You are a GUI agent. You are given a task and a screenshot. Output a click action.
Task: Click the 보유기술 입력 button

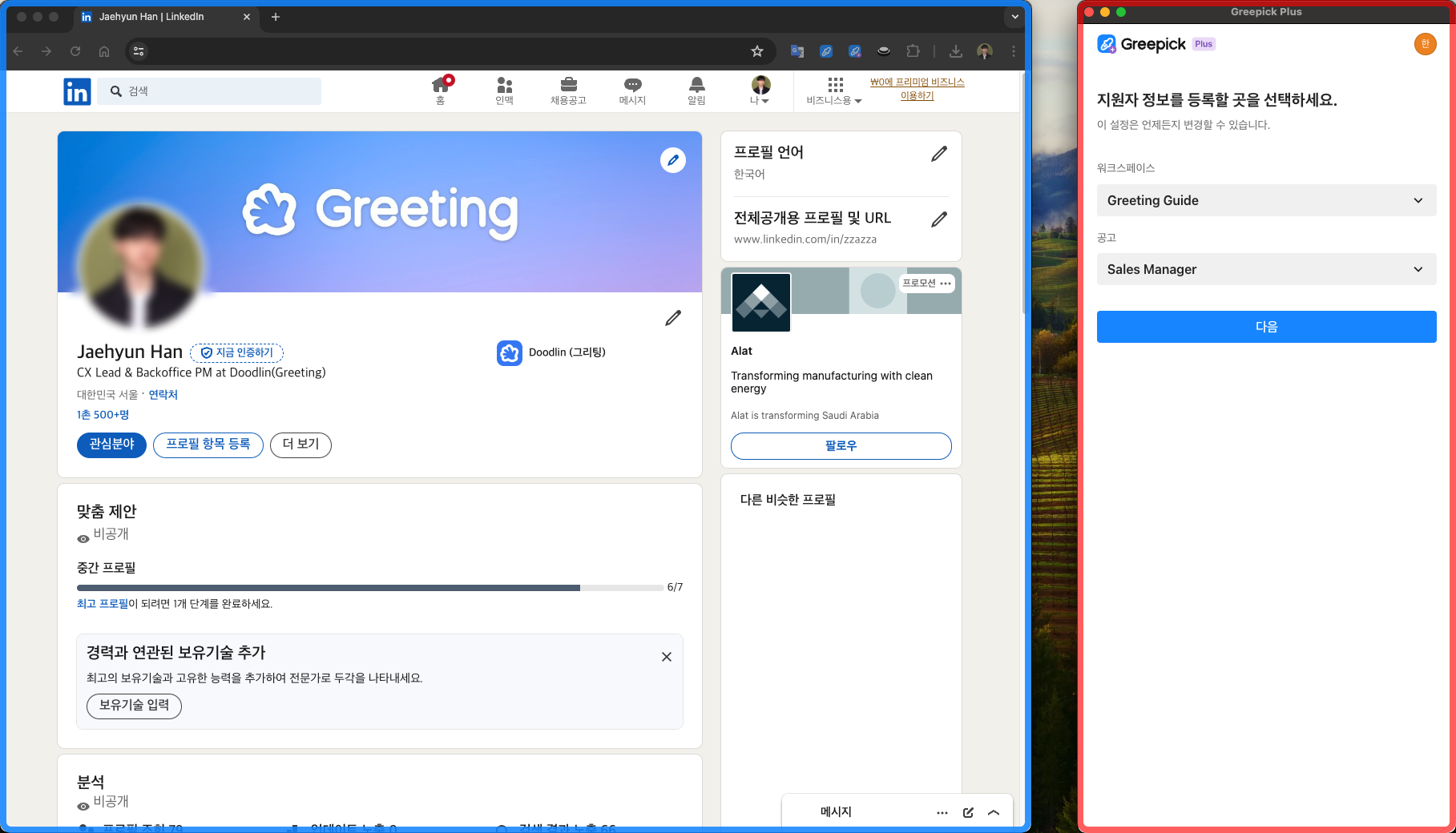pyautogui.click(x=134, y=706)
